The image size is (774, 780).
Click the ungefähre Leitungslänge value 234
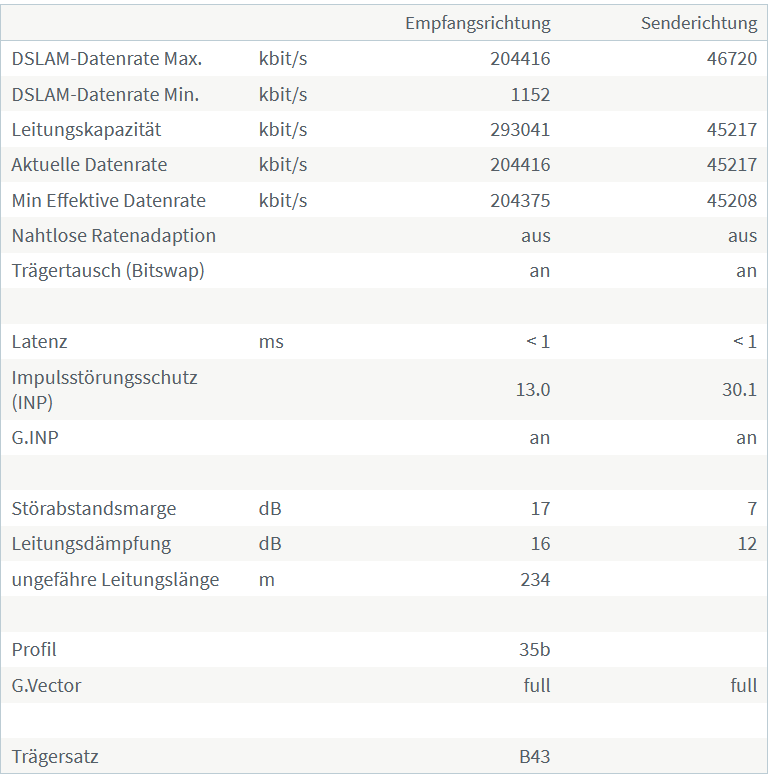coord(535,580)
